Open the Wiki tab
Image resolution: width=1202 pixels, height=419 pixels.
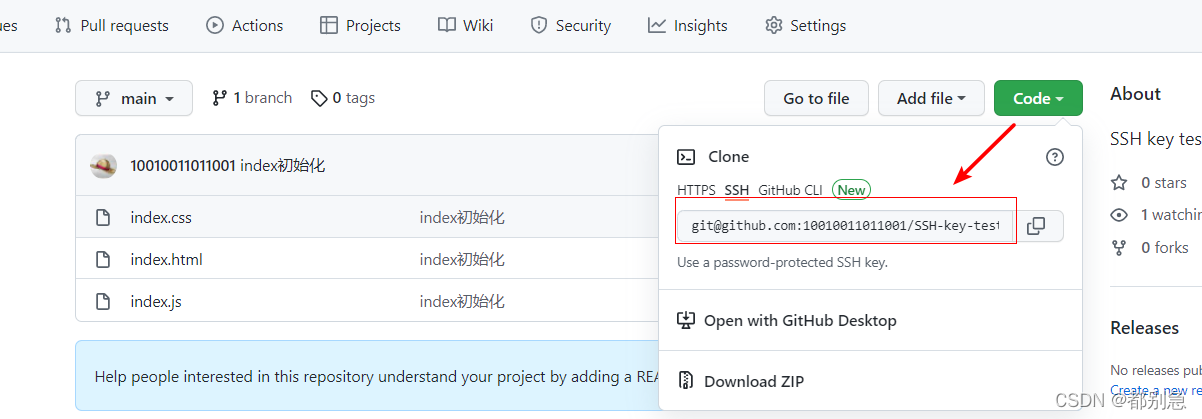point(465,26)
